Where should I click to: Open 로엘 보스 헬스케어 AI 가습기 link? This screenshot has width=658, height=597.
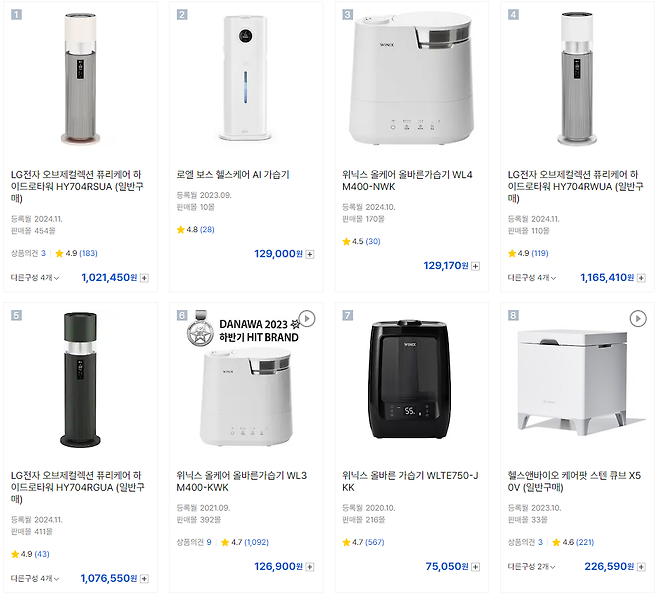click(x=233, y=175)
